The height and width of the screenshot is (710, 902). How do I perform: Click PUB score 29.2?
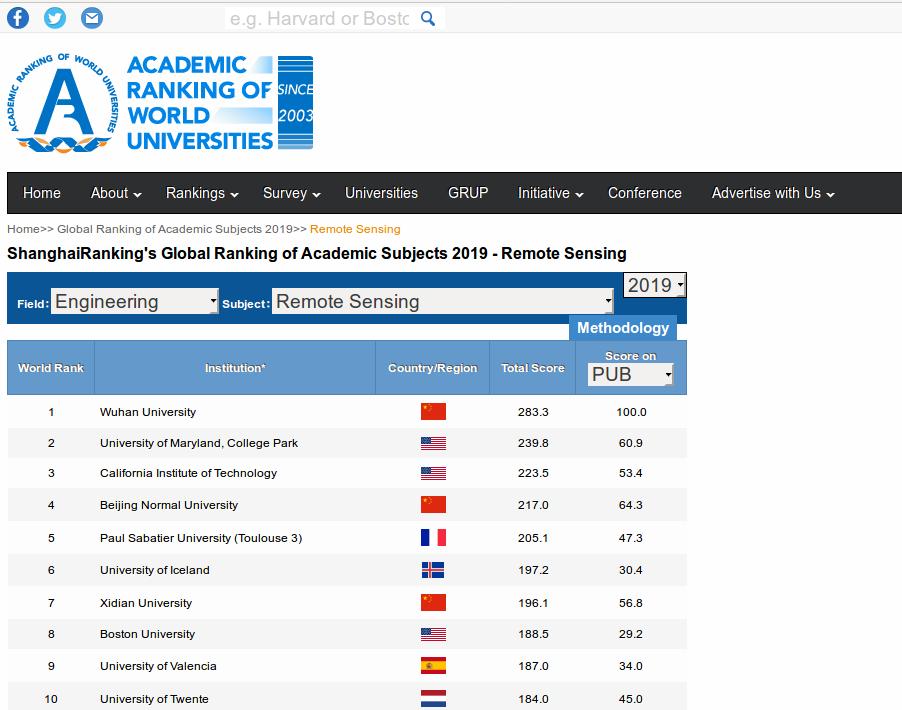point(630,634)
